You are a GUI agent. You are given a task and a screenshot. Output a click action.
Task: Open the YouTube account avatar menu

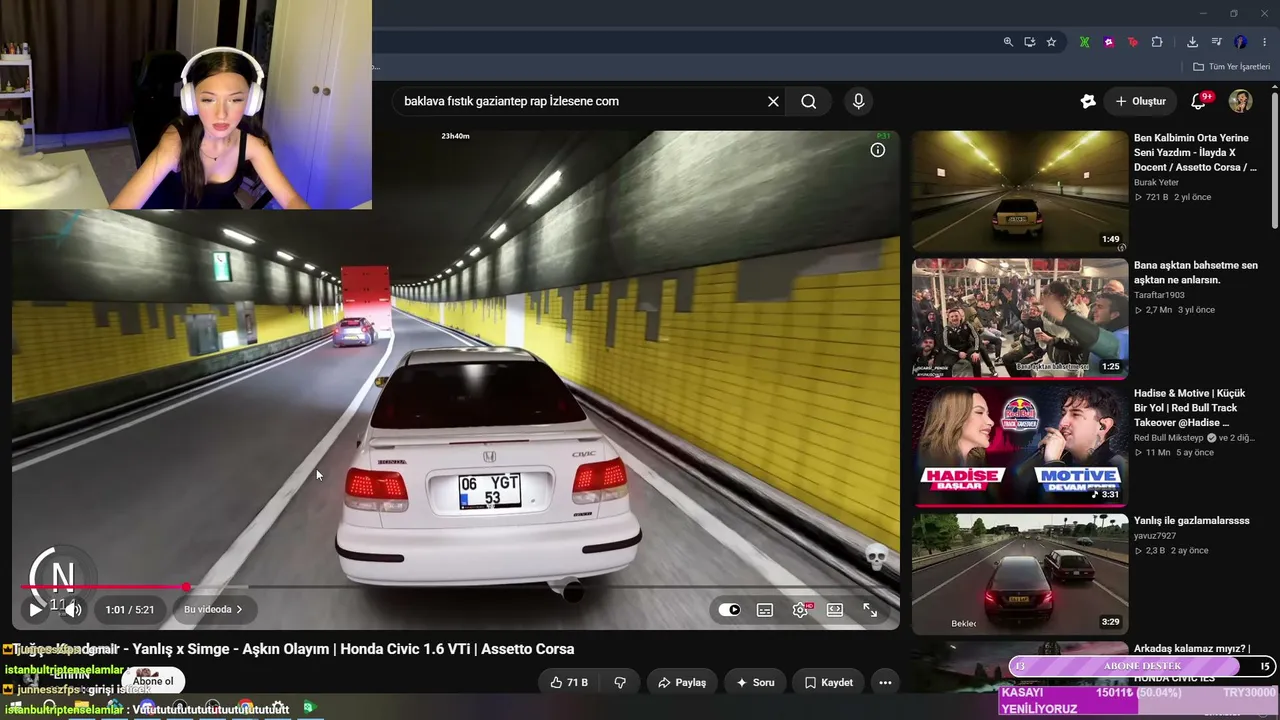(1241, 101)
